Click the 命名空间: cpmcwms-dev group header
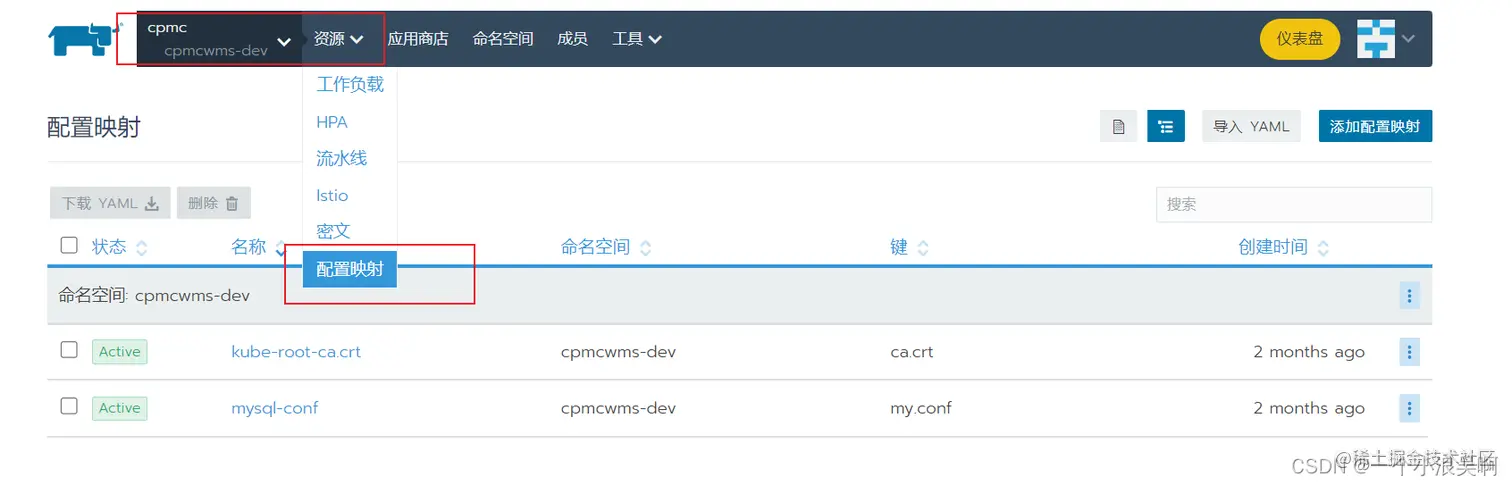1512x485 pixels. click(154, 295)
